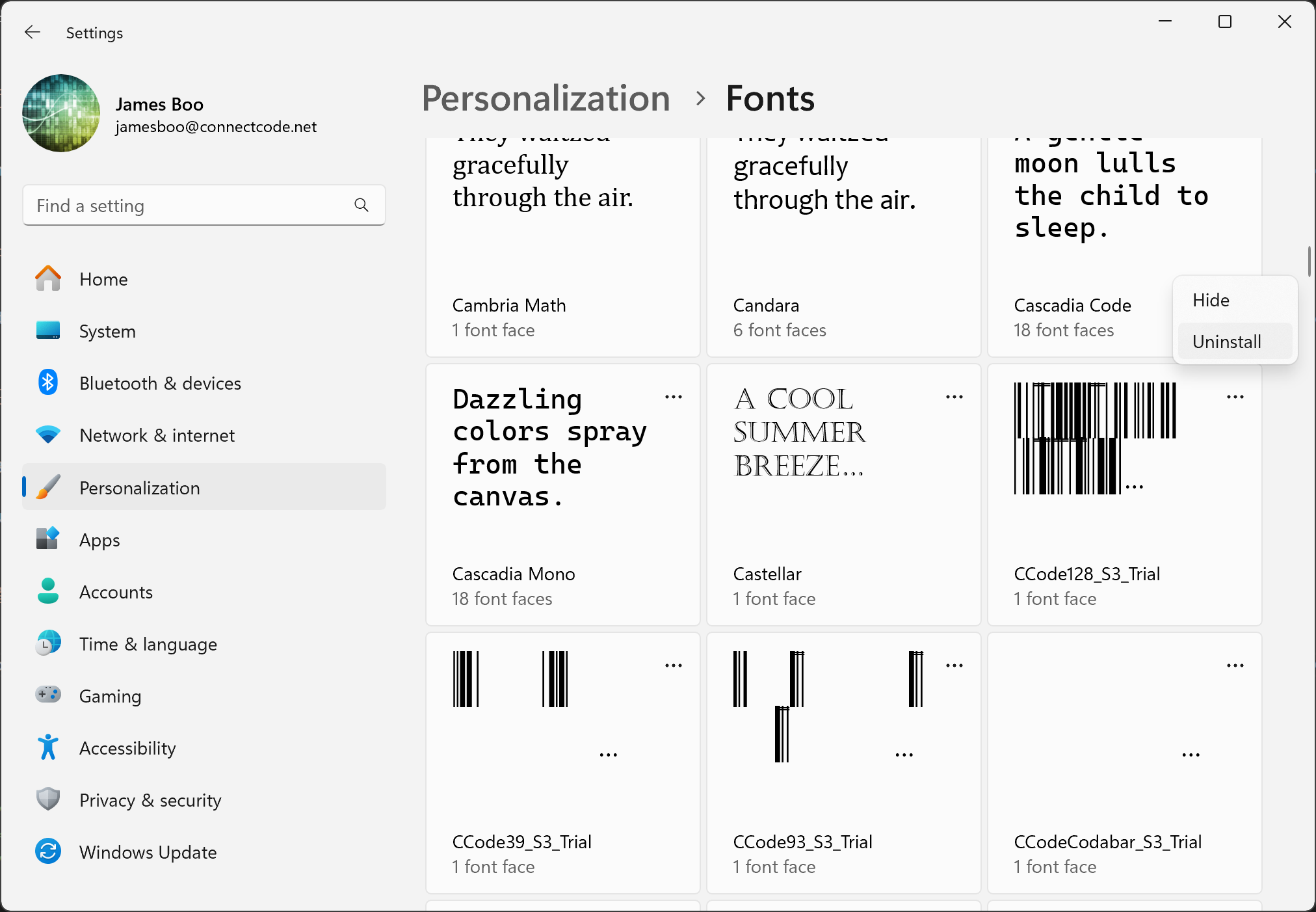Open the CCode93_S3_Trial barcode preview
Screen dimensions: 1316x912
tap(828, 706)
